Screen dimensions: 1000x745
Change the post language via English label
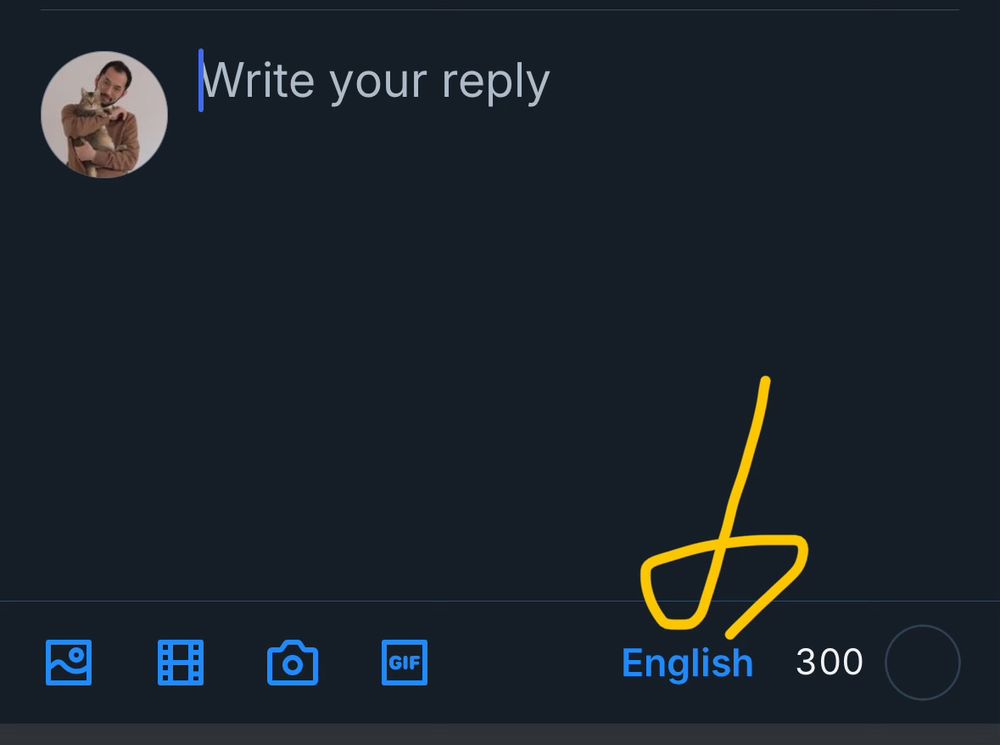(x=688, y=661)
